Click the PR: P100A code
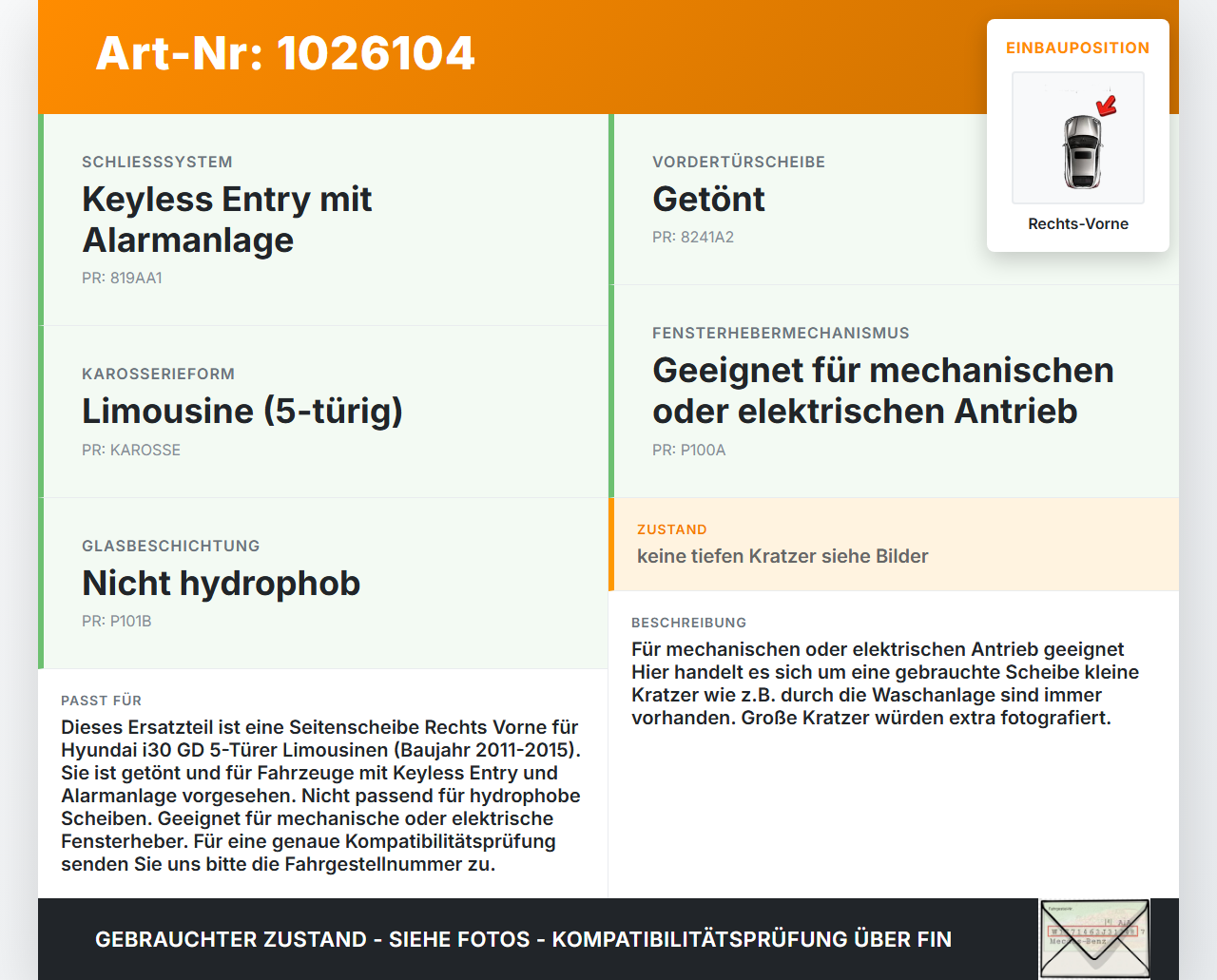1217x980 pixels. [689, 451]
